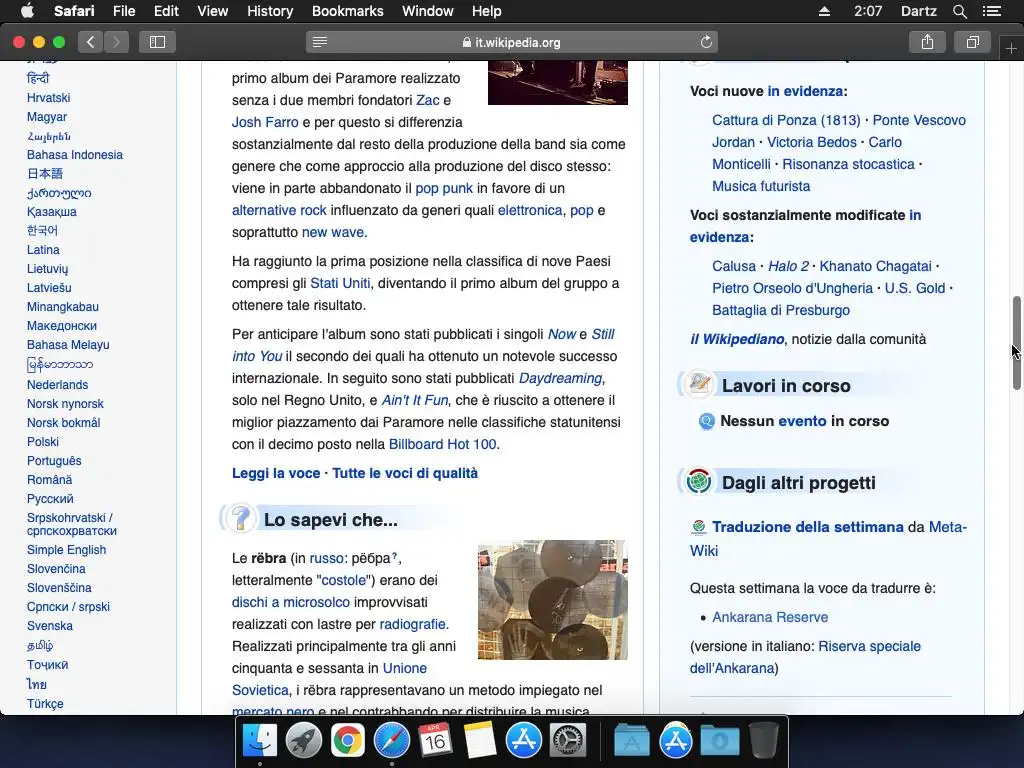Screen dimensions: 1024x768
Task: Open Calendar showing 16 in Dock
Action: (x=435, y=741)
